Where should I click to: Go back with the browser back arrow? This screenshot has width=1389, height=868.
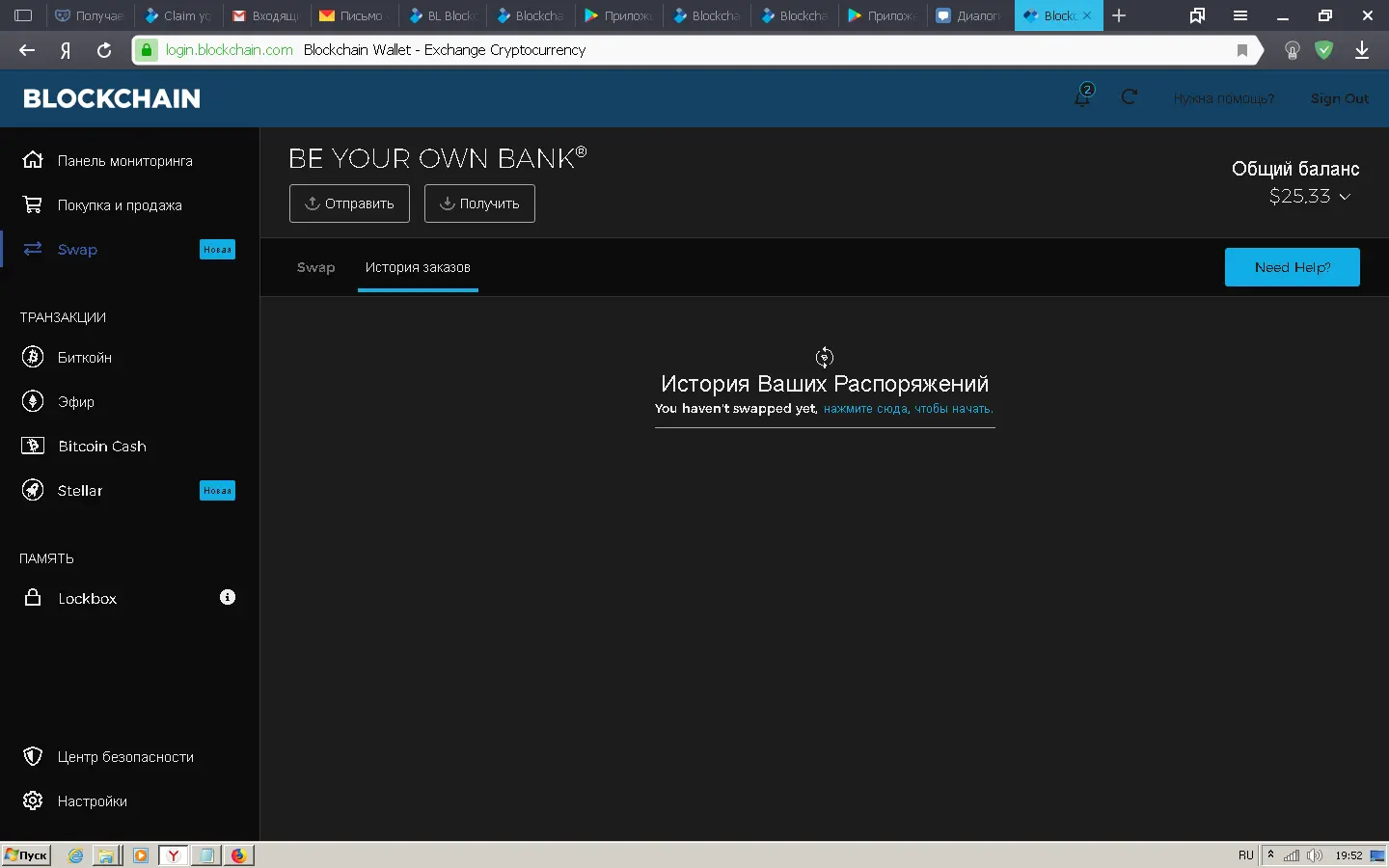[27, 50]
